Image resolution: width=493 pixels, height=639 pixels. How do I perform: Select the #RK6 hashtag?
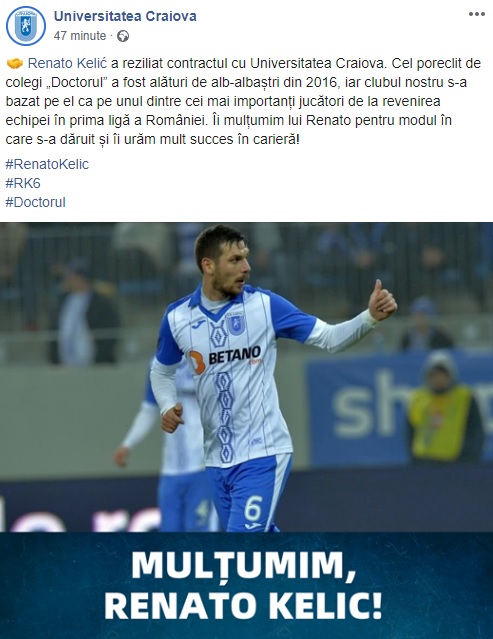pyautogui.click(x=23, y=183)
